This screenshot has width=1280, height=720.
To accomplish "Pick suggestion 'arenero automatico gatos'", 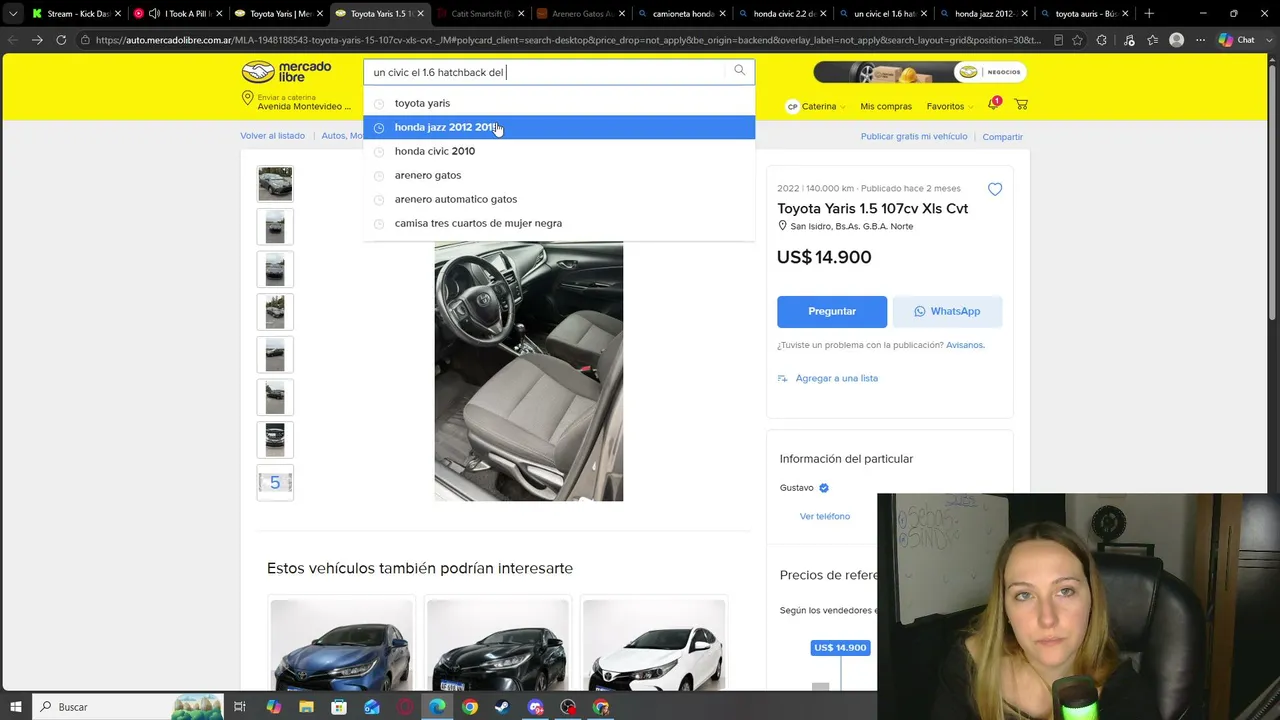I will [559, 199].
